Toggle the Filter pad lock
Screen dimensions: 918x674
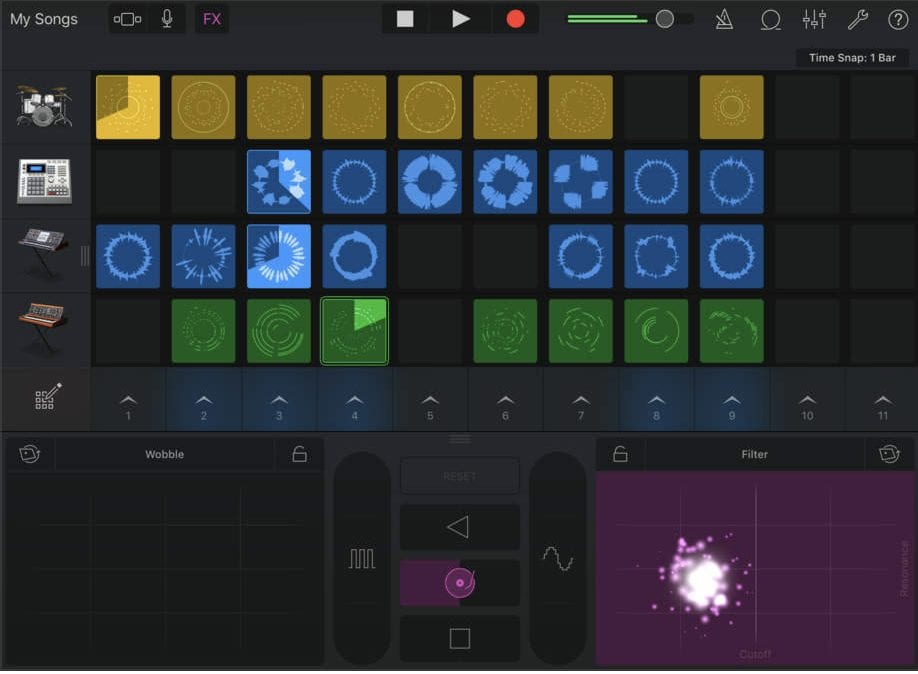point(620,454)
